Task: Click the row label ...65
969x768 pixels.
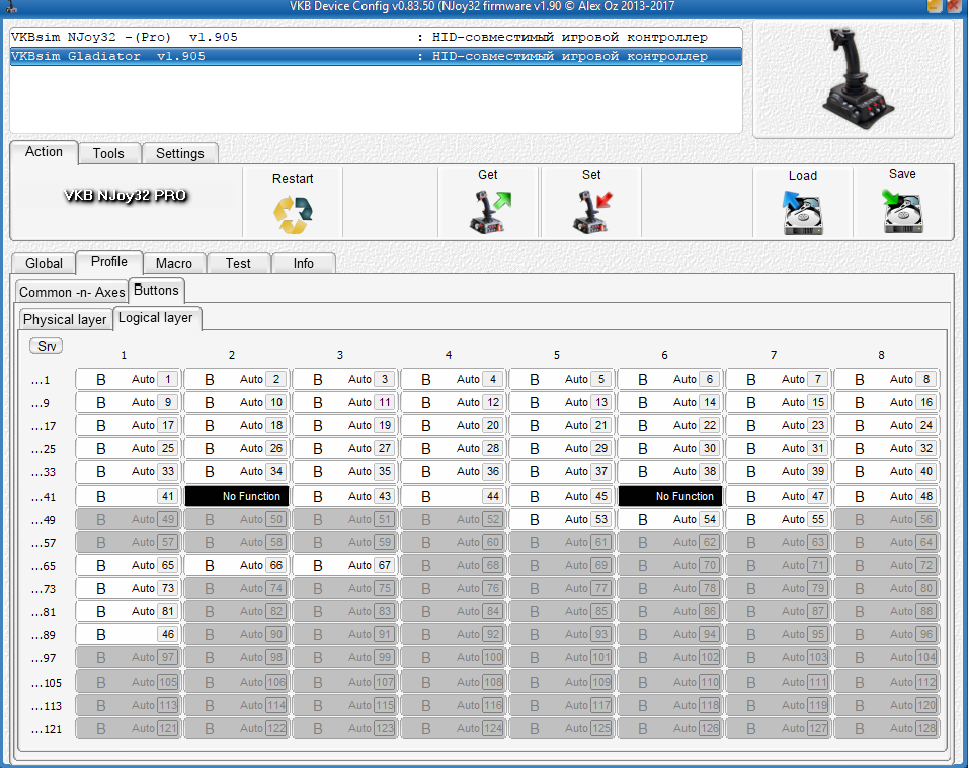Action: tap(43, 566)
